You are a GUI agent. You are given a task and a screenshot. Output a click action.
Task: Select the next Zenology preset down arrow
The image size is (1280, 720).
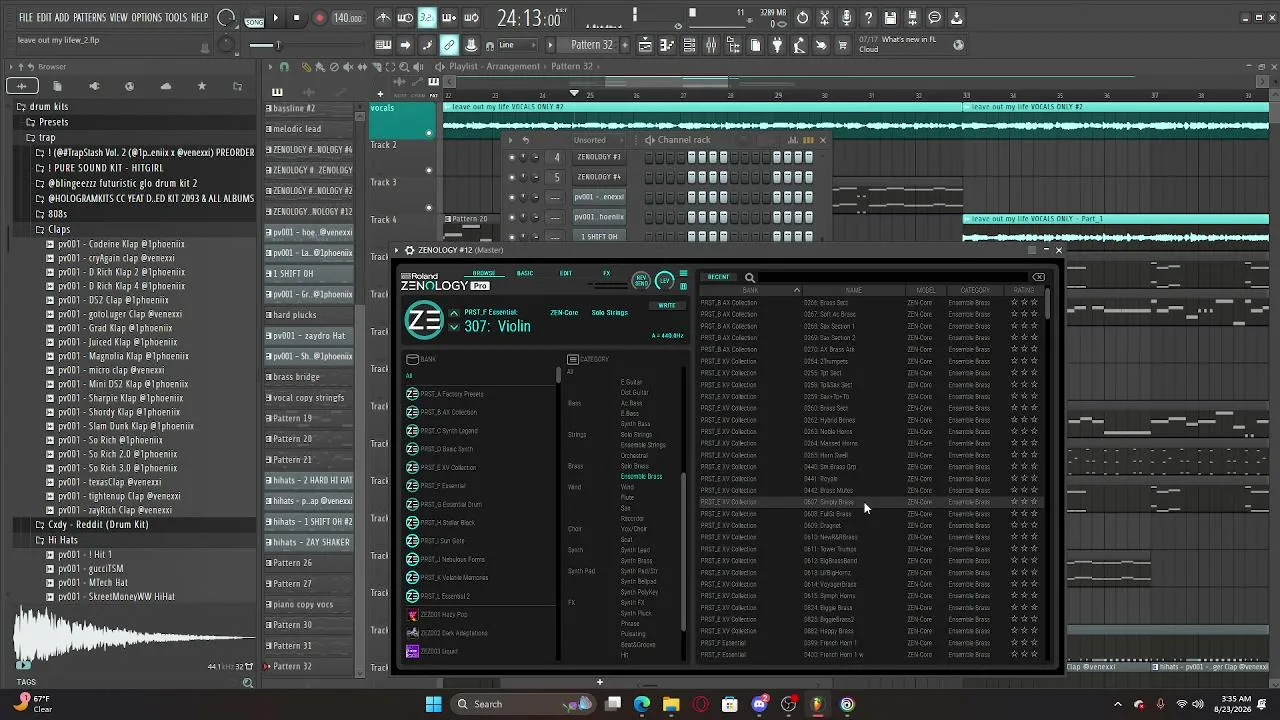454,327
